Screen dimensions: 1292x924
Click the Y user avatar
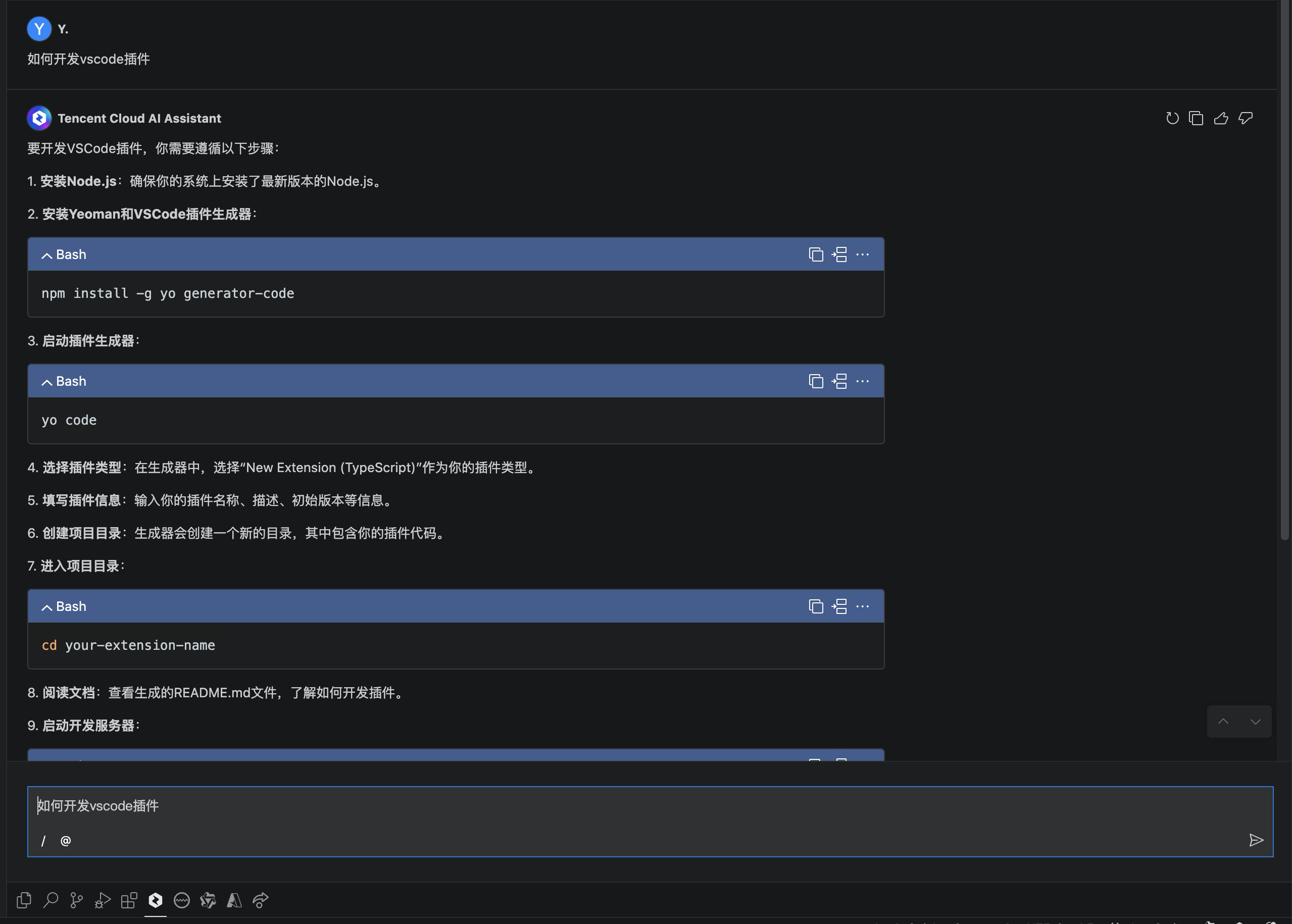tap(39, 29)
